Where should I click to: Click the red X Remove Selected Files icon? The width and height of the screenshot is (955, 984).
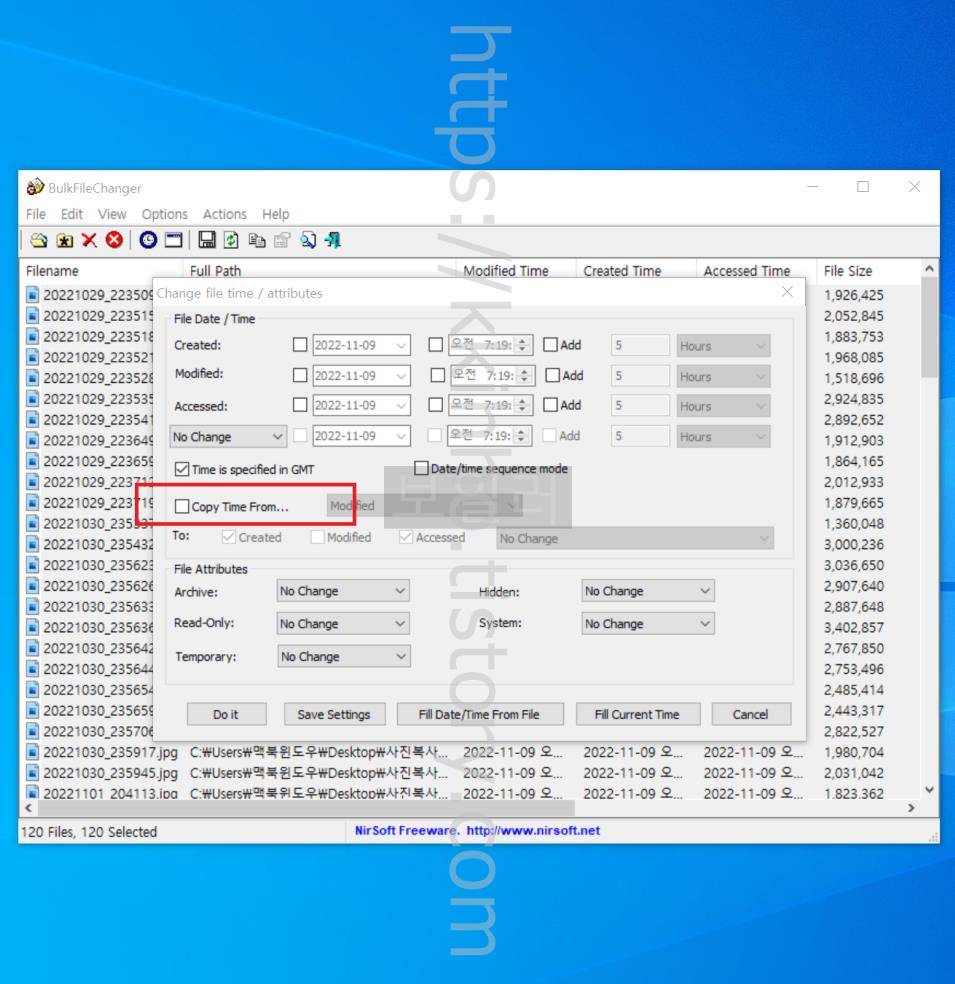[89, 240]
